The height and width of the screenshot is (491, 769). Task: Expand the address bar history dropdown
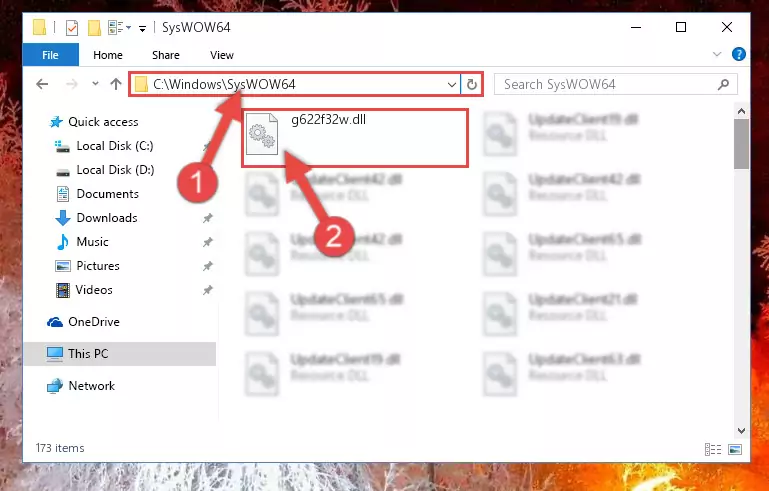452,84
